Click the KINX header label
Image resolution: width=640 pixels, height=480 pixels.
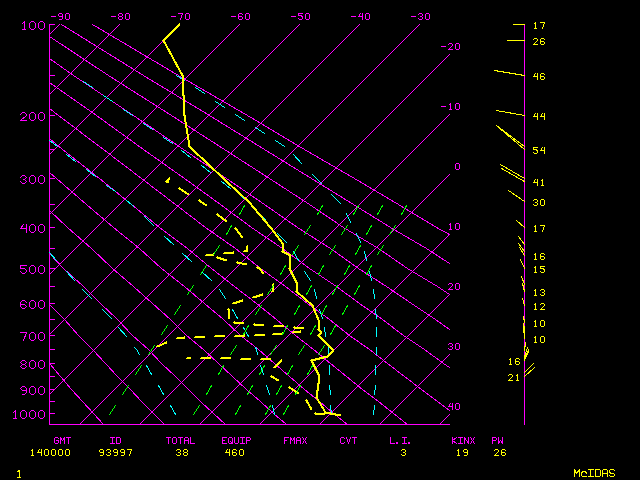(x=463, y=440)
